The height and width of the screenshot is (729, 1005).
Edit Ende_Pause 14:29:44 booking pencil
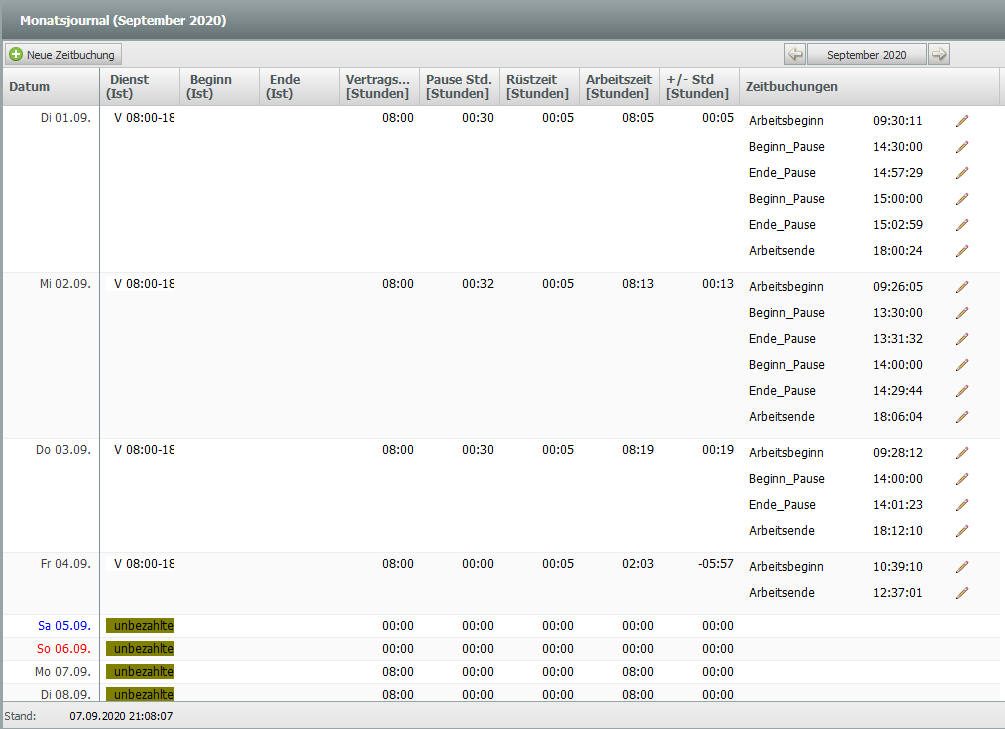click(962, 390)
